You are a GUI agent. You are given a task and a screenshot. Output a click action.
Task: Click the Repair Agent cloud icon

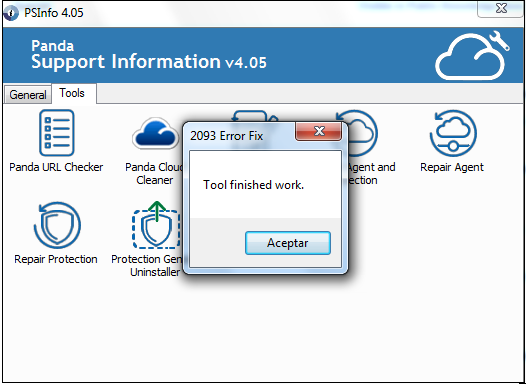click(x=453, y=133)
